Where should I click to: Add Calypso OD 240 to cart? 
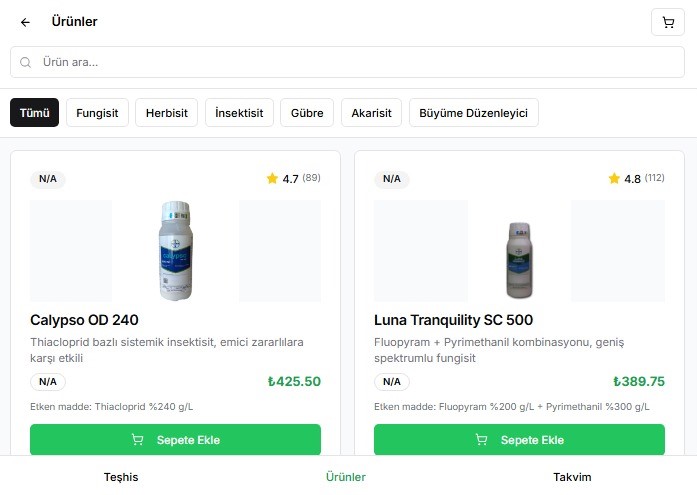[175, 440]
